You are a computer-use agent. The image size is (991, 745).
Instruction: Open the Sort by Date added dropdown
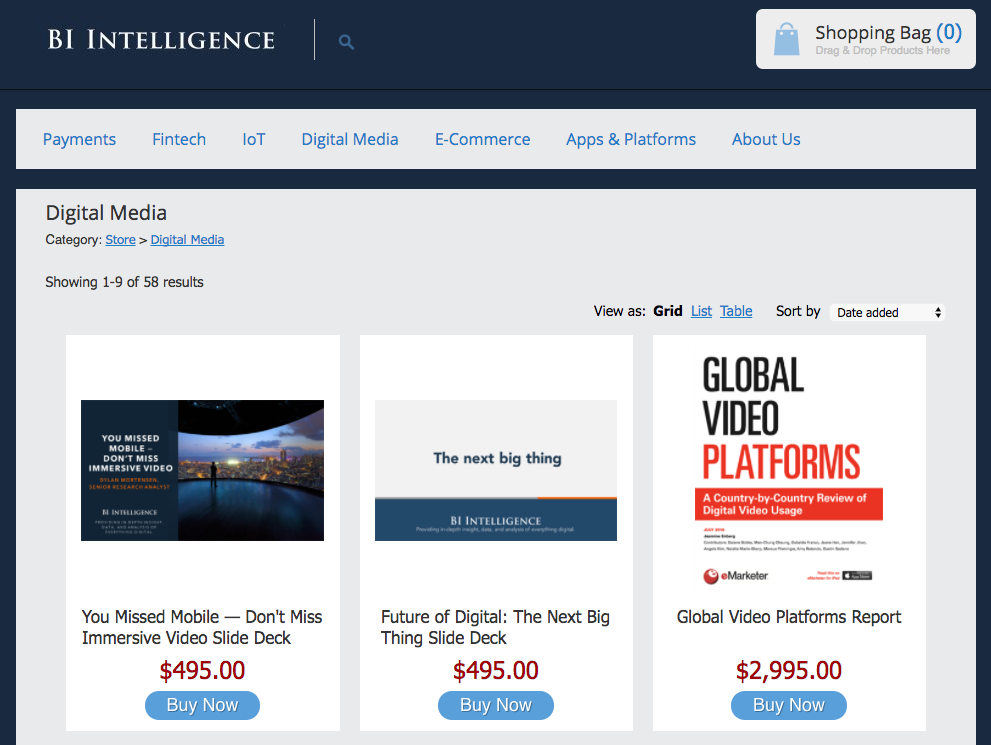click(x=887, y=312)
